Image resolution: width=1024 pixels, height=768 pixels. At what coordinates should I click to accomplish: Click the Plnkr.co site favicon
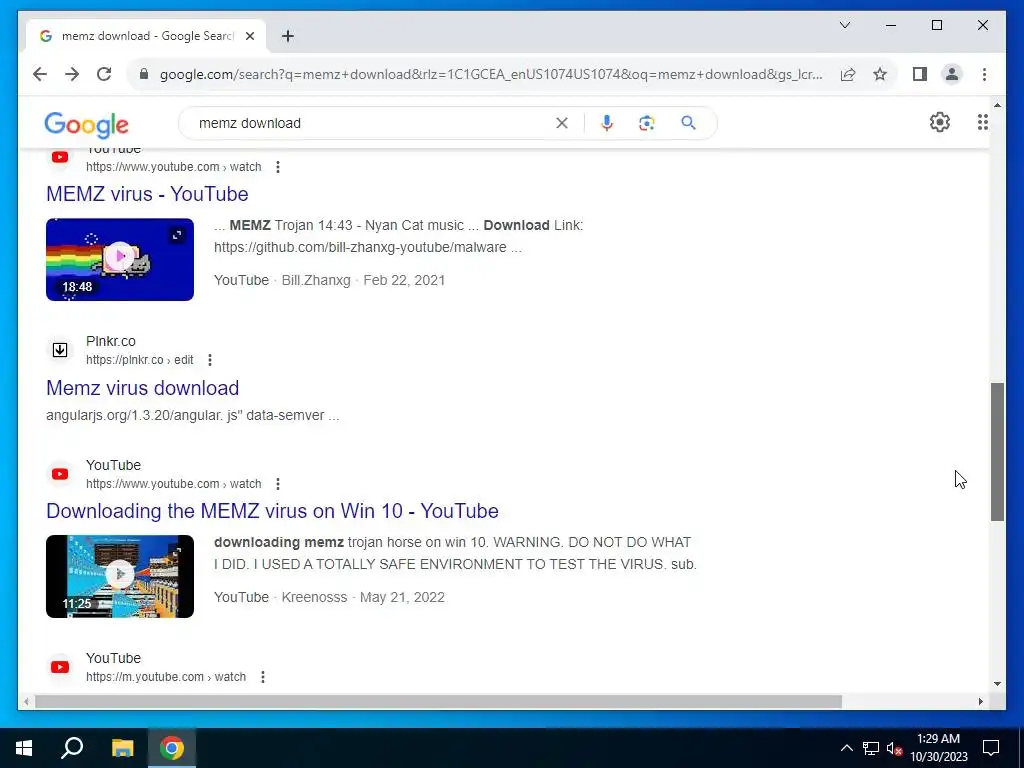(x=60, y=350)
